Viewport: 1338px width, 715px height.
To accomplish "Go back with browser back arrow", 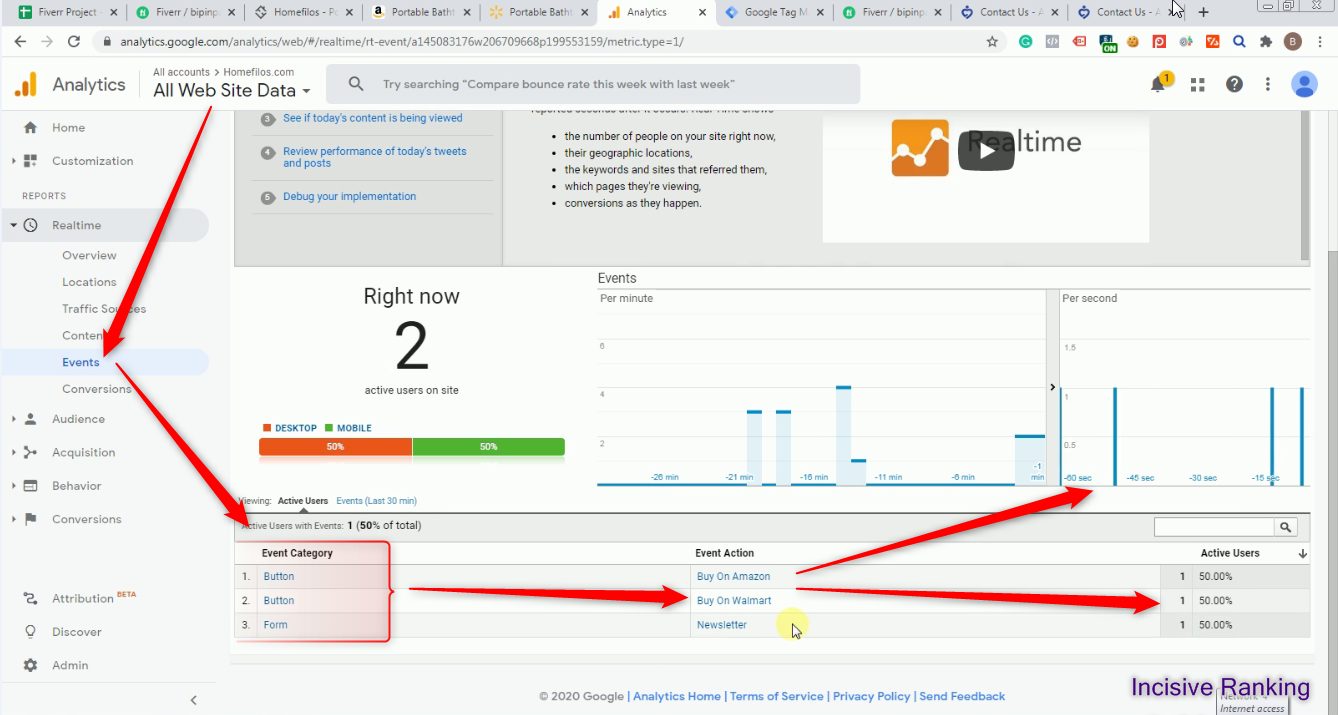I will coord(20,42).
